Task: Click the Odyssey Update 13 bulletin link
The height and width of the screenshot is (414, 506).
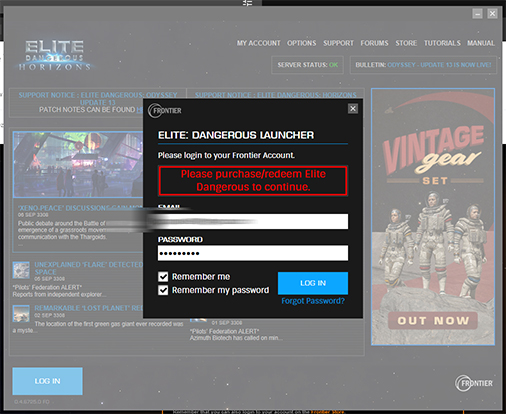Action: pyautogui.click(x=439, y=65)
